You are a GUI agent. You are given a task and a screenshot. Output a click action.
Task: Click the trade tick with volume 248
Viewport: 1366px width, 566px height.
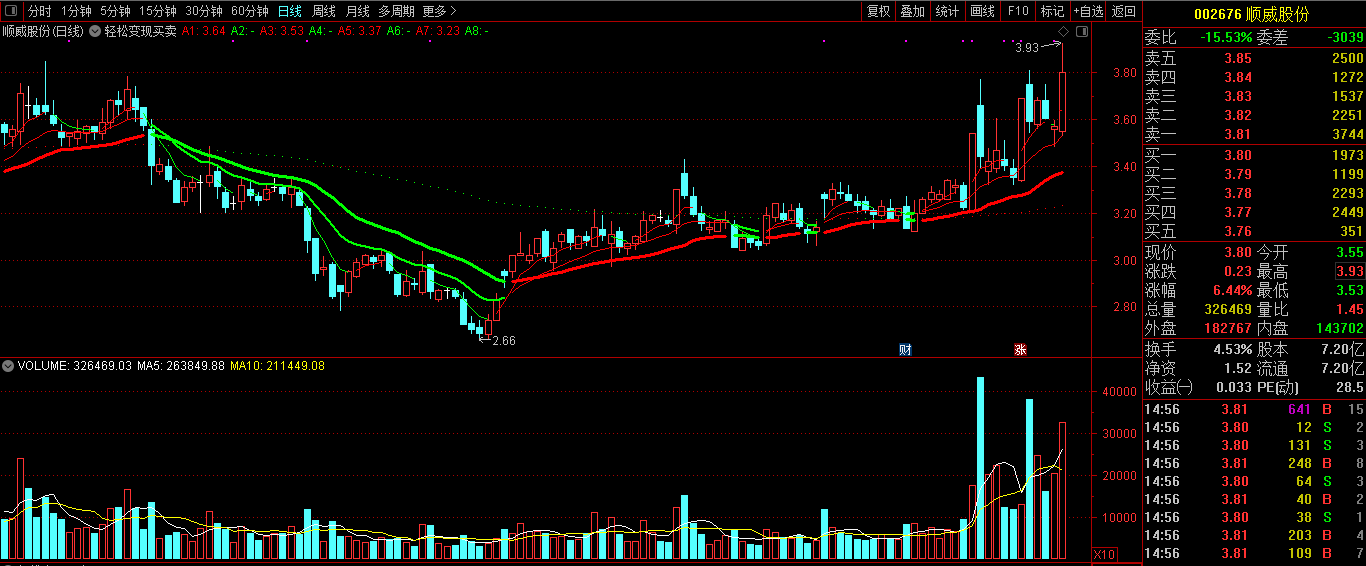tap(1254, 463)
